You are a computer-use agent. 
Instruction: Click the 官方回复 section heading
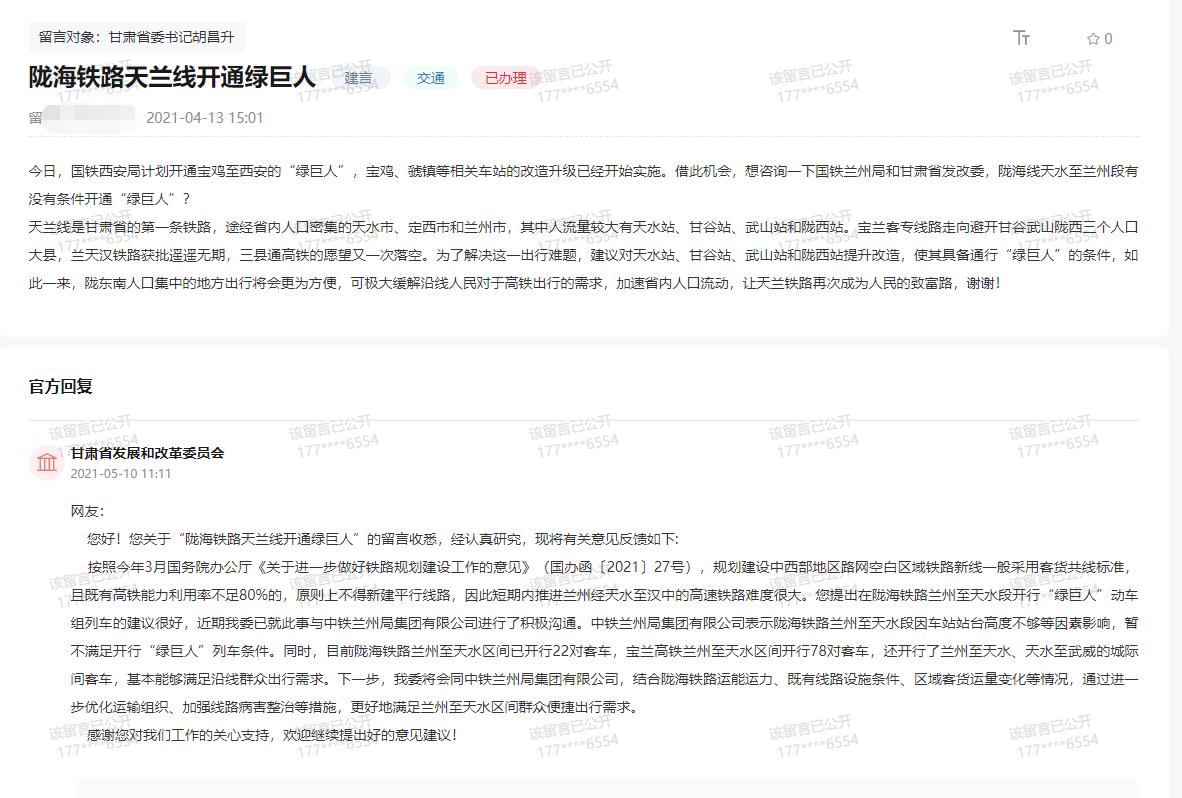click(60, 387)
